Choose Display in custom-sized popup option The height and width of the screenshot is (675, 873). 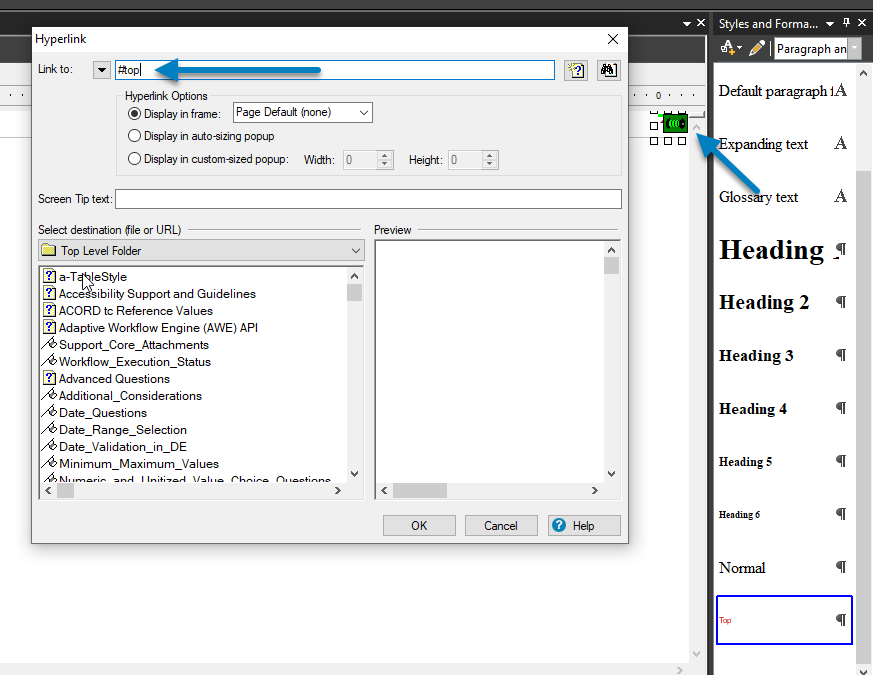point(135,159)
